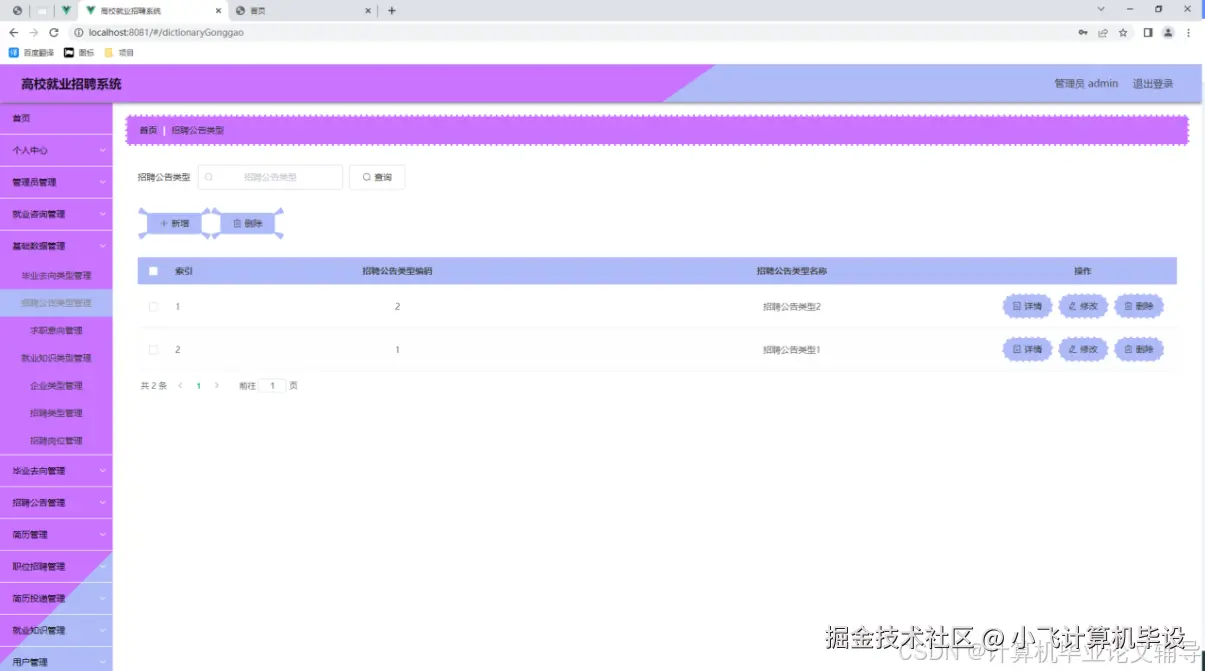The image size is (1205, 671).
Task: Open 企业类型管理 submenu item
Action: [56, 385]
